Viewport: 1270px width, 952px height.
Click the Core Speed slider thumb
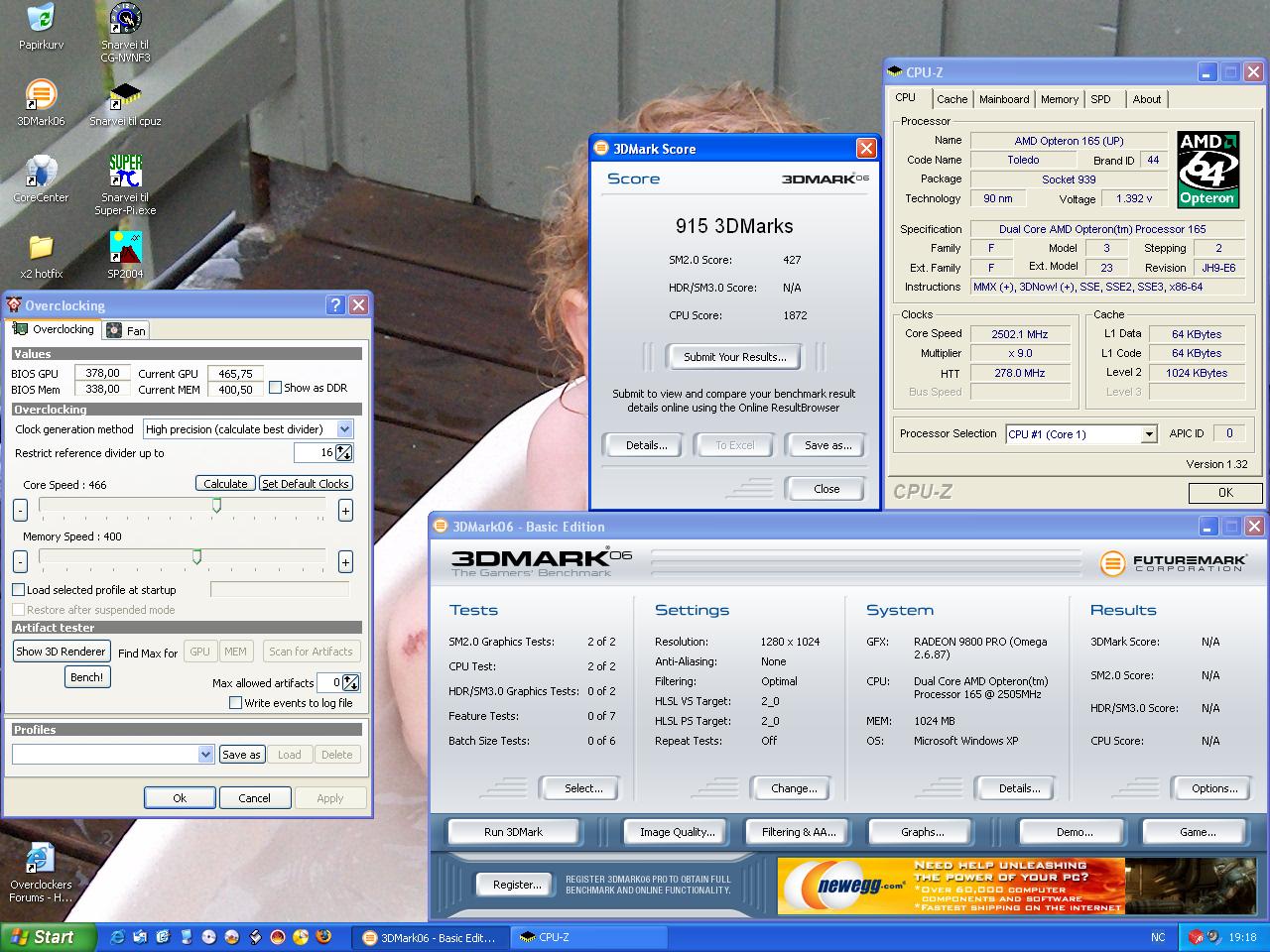coord(216,506)
